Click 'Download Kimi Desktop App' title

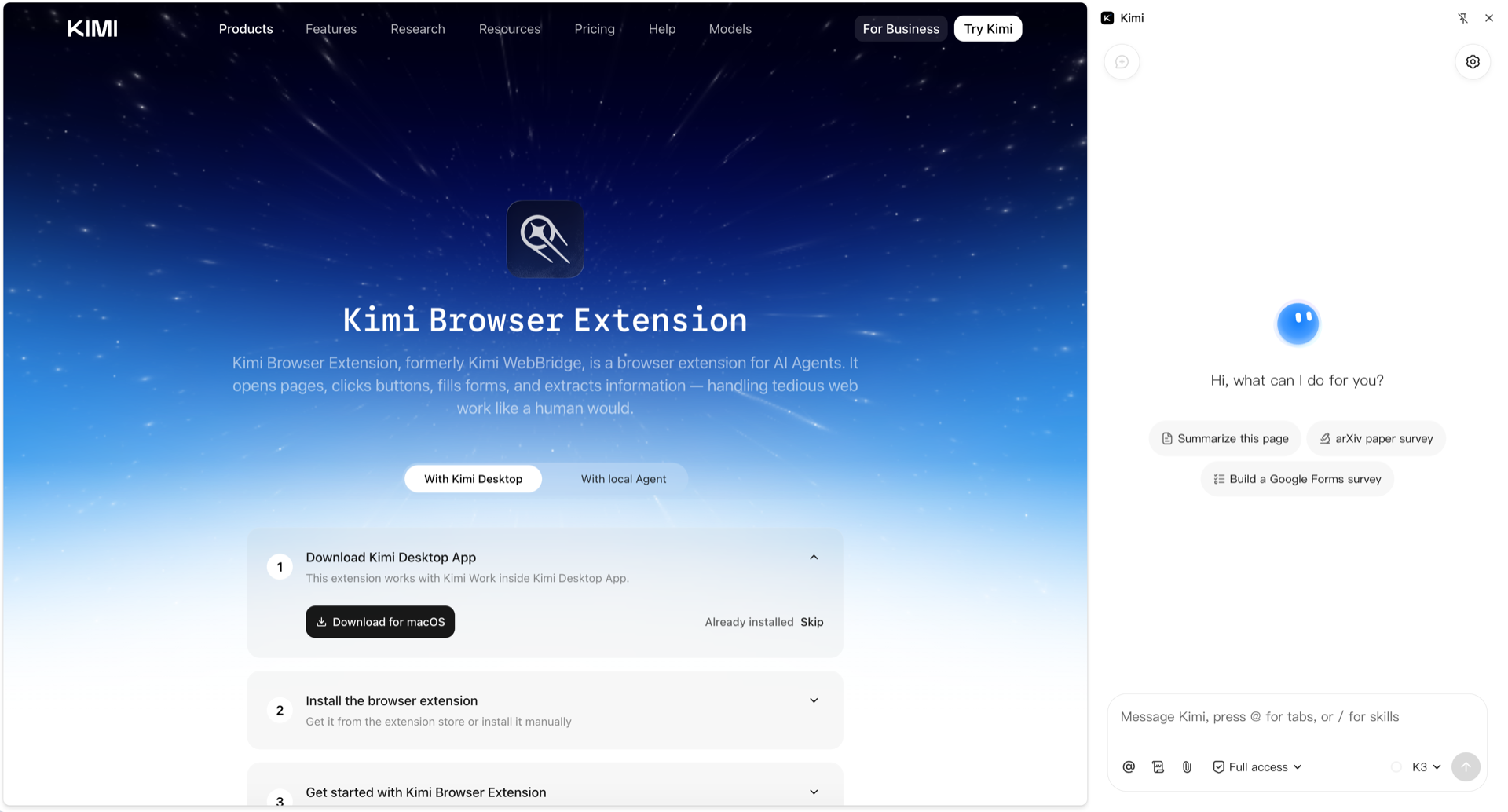390,558
